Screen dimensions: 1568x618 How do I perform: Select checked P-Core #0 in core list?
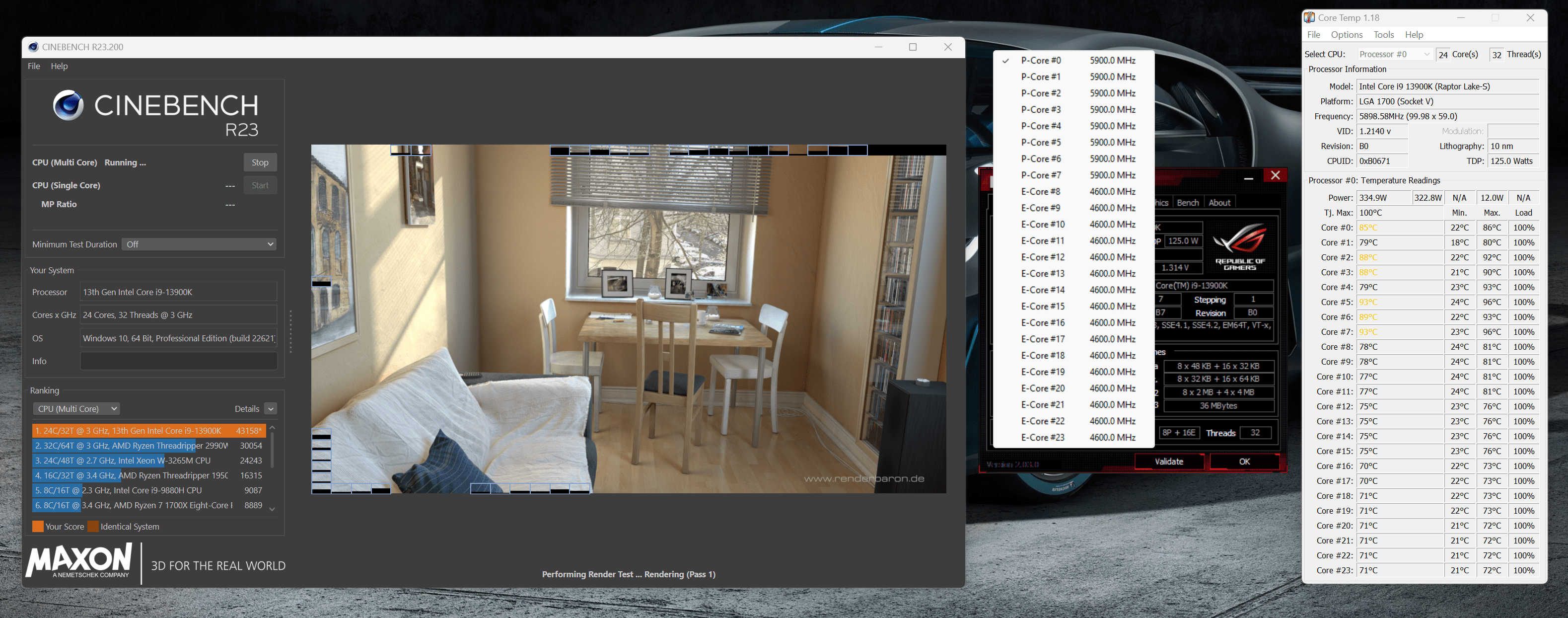(x=1073, y=60)
